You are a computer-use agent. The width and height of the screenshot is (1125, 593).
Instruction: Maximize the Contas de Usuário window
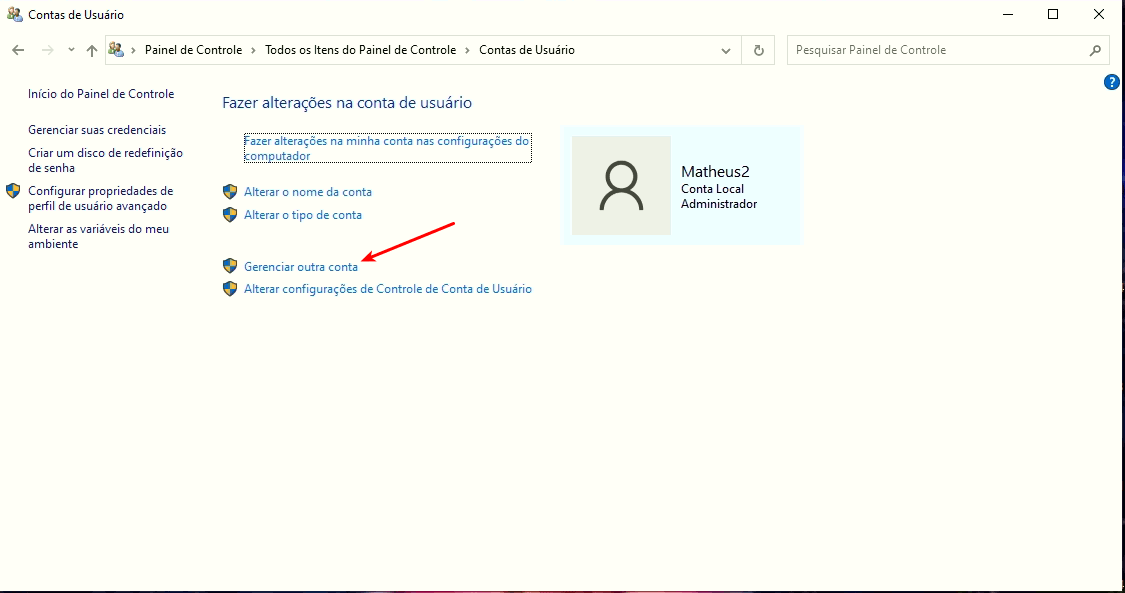click(x=1053, y=14)
